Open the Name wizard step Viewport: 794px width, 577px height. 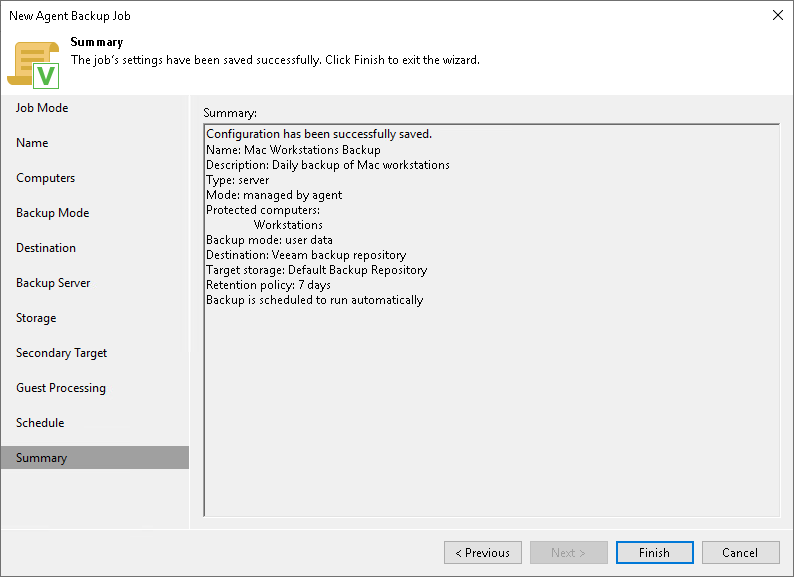[32, 143]
